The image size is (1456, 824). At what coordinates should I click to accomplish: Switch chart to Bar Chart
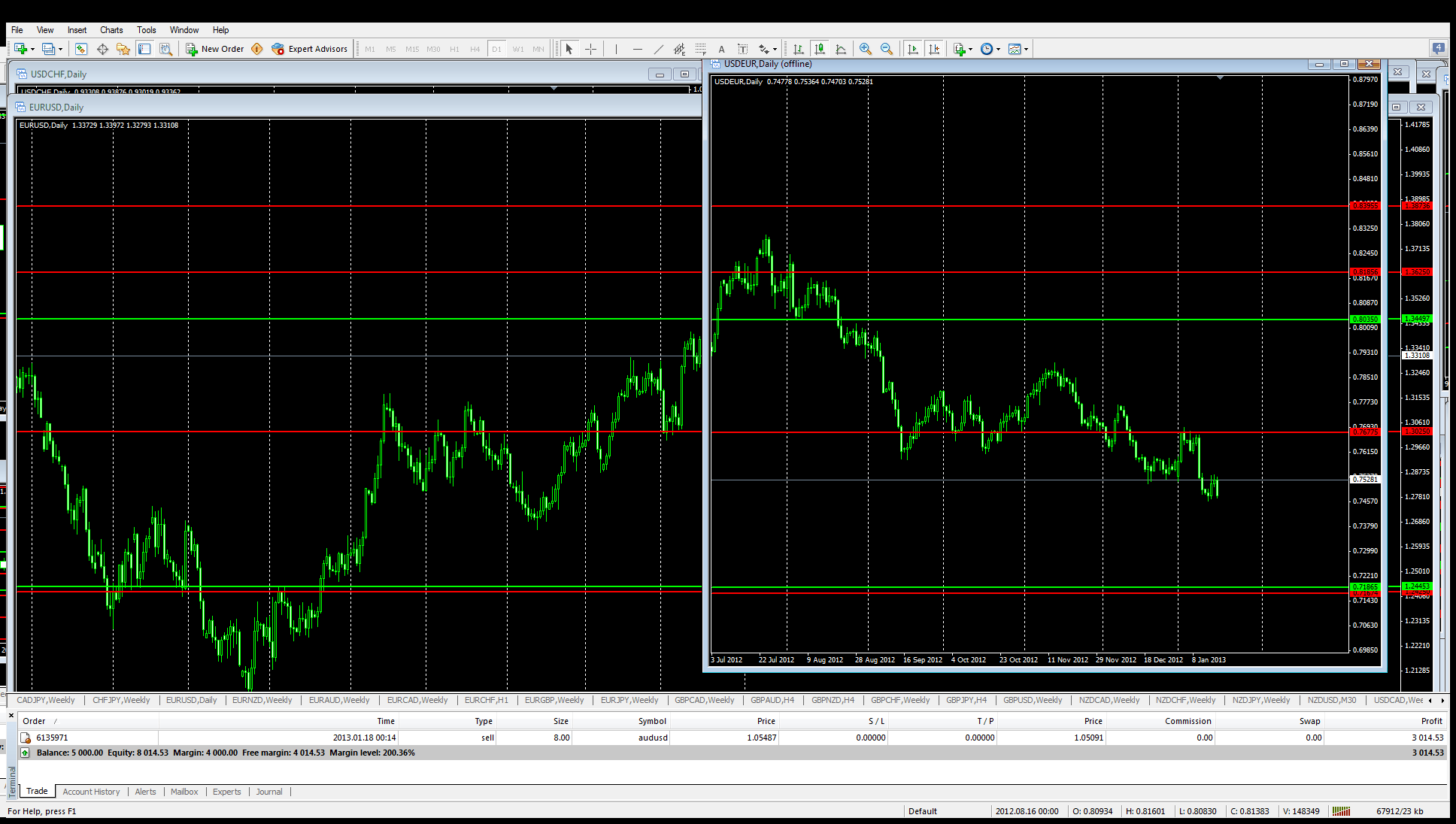(799, 49)
